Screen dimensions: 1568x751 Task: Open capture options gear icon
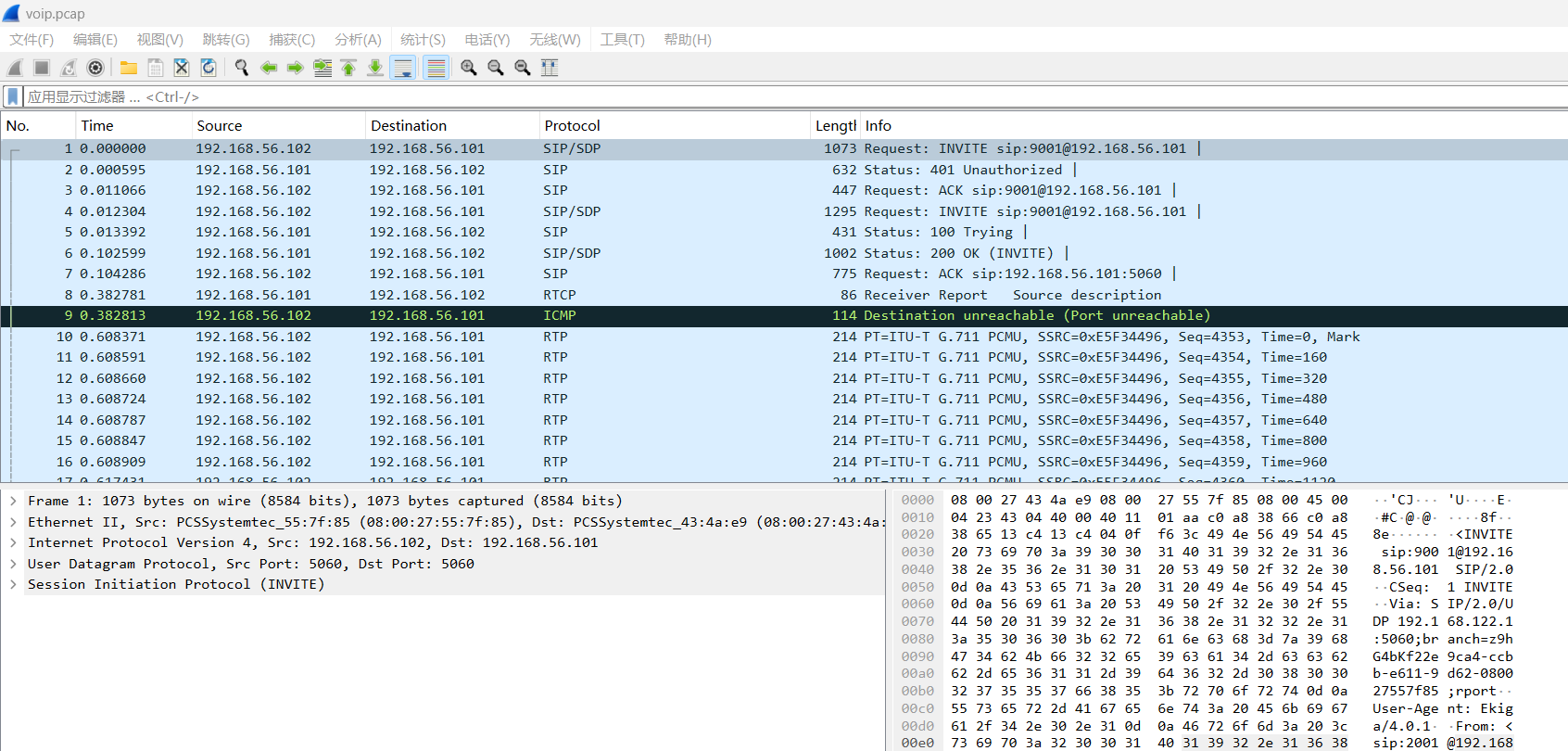95,68
